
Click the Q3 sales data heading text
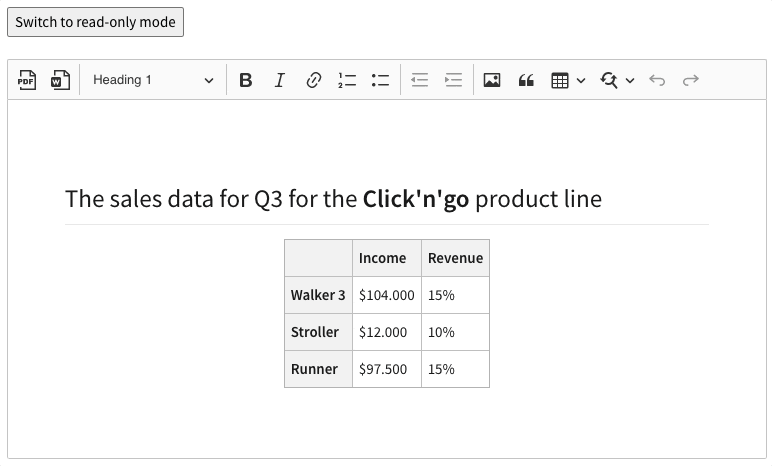tap(333, 199)
